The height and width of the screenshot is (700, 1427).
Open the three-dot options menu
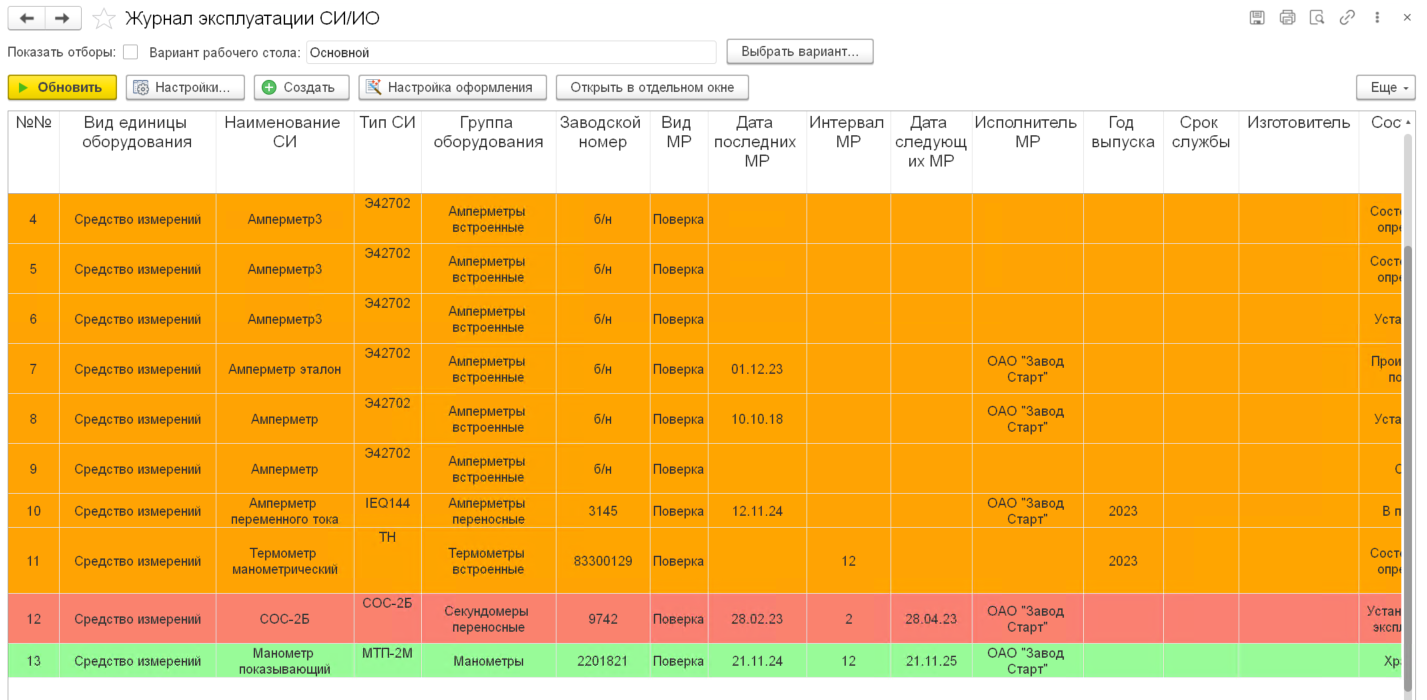(x=1377, y=18)
